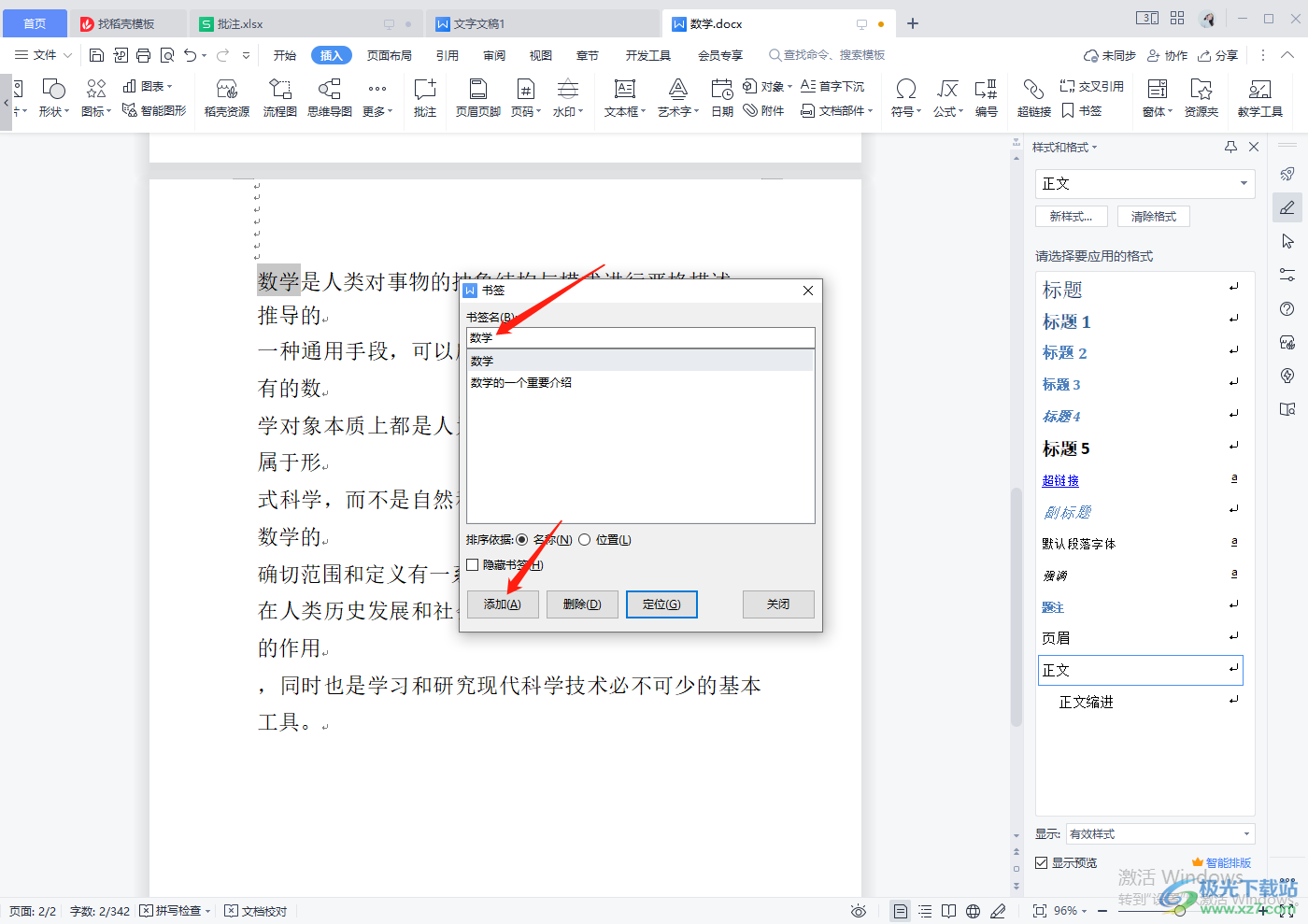Open the References (引用) tab

(x=448, y=55)
